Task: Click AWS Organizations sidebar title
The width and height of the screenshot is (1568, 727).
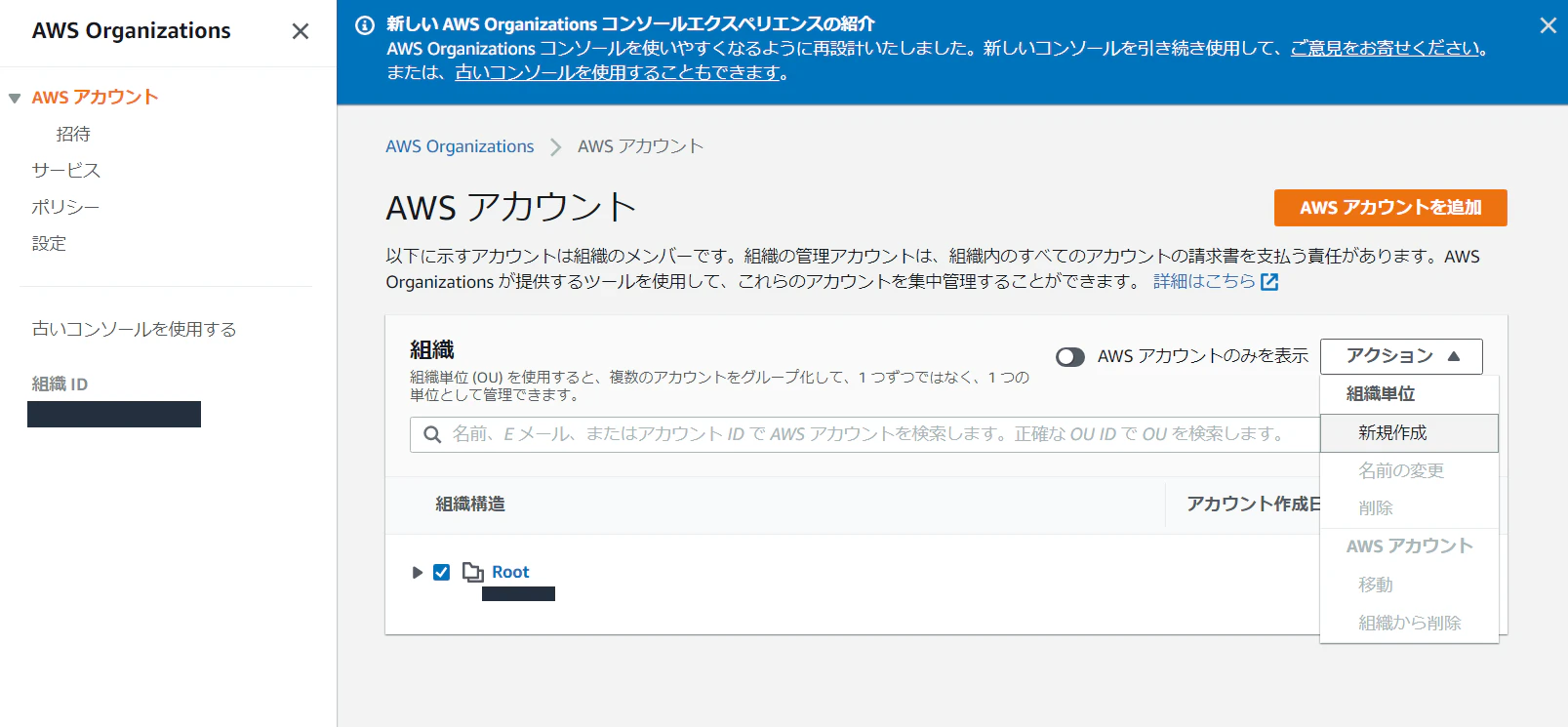Action: (132, 31)
